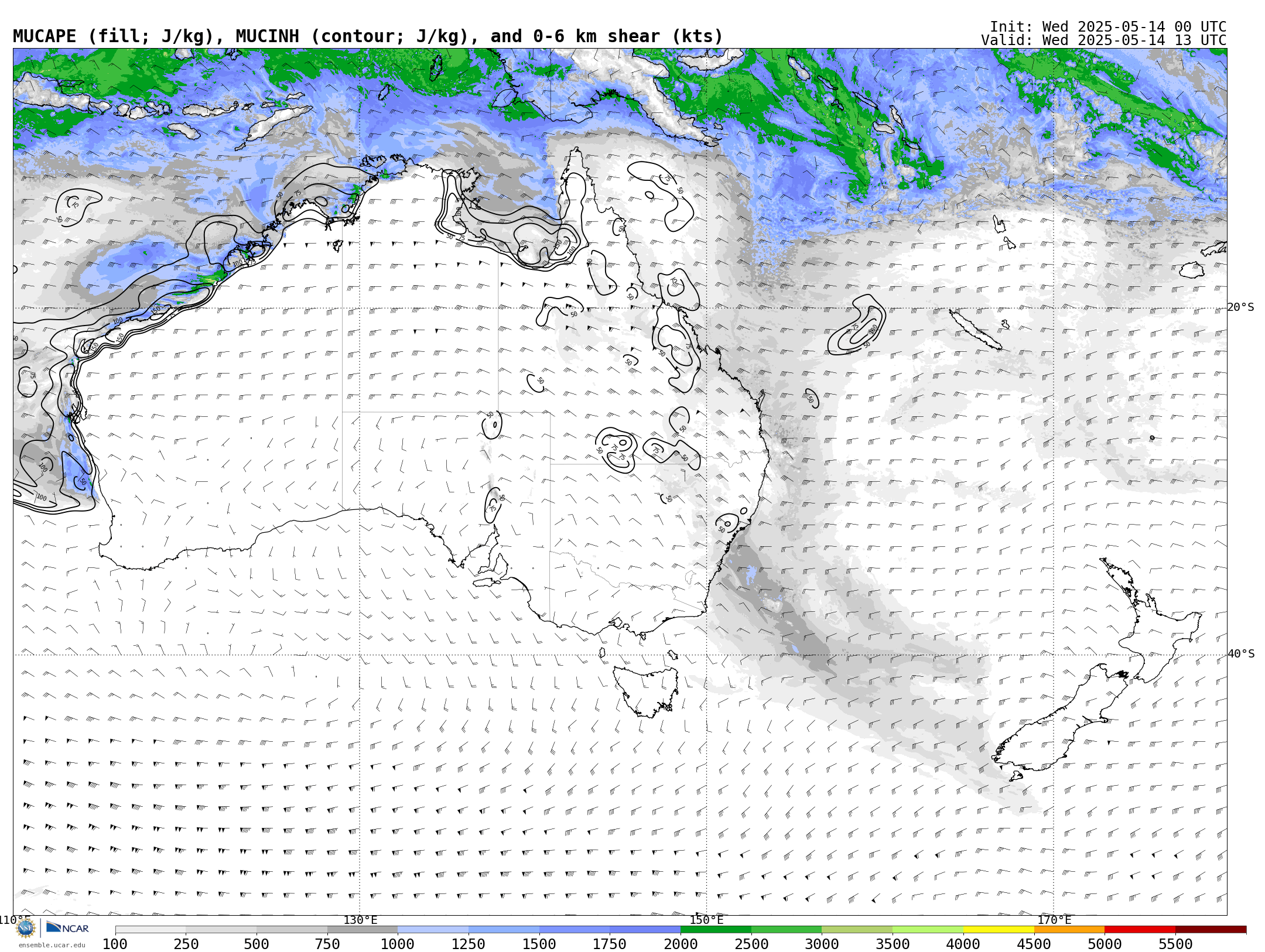
Task: Click the light gray 100 colorbar swatch
Action: point(151,930)
